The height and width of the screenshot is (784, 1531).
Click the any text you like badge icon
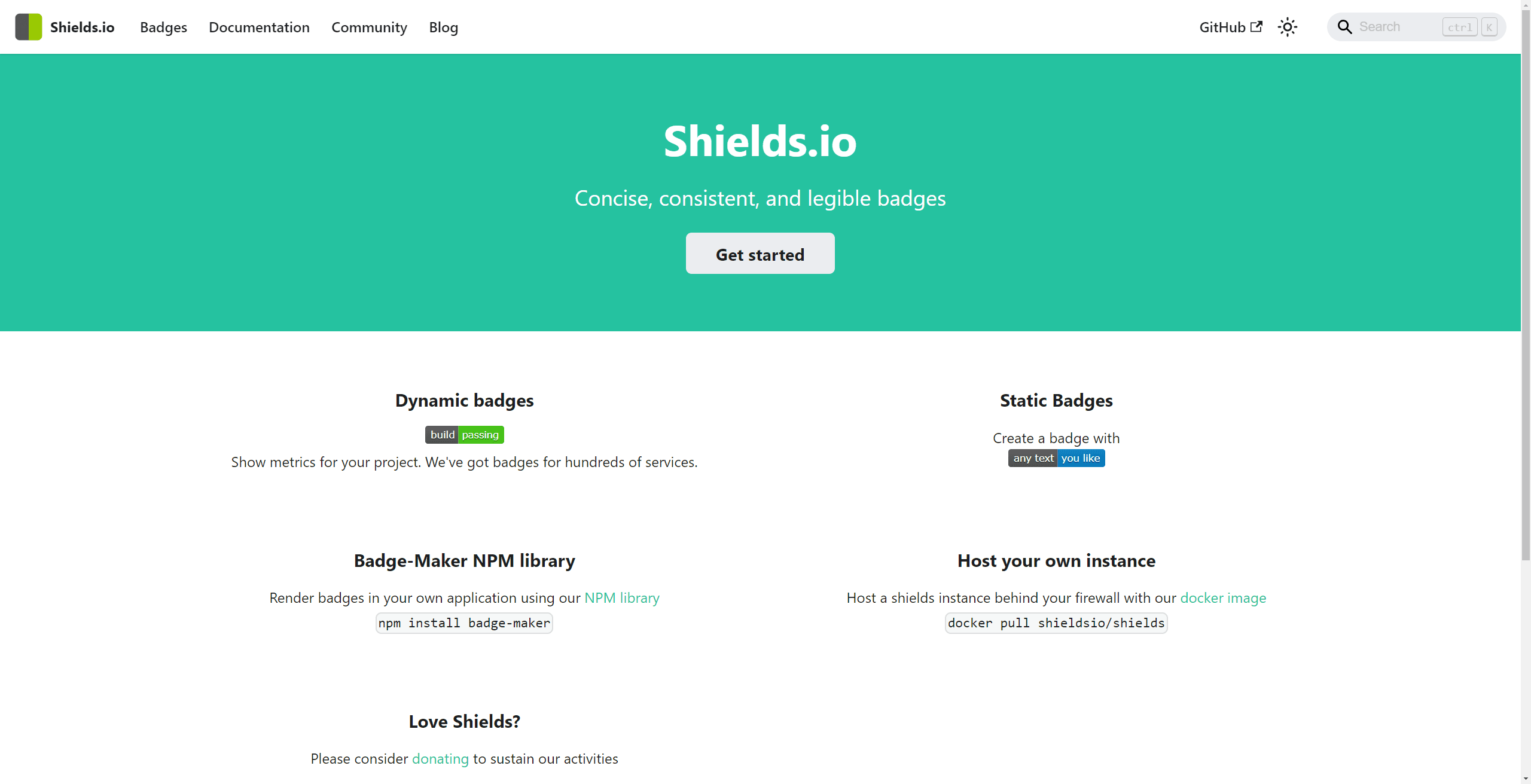1056,458
